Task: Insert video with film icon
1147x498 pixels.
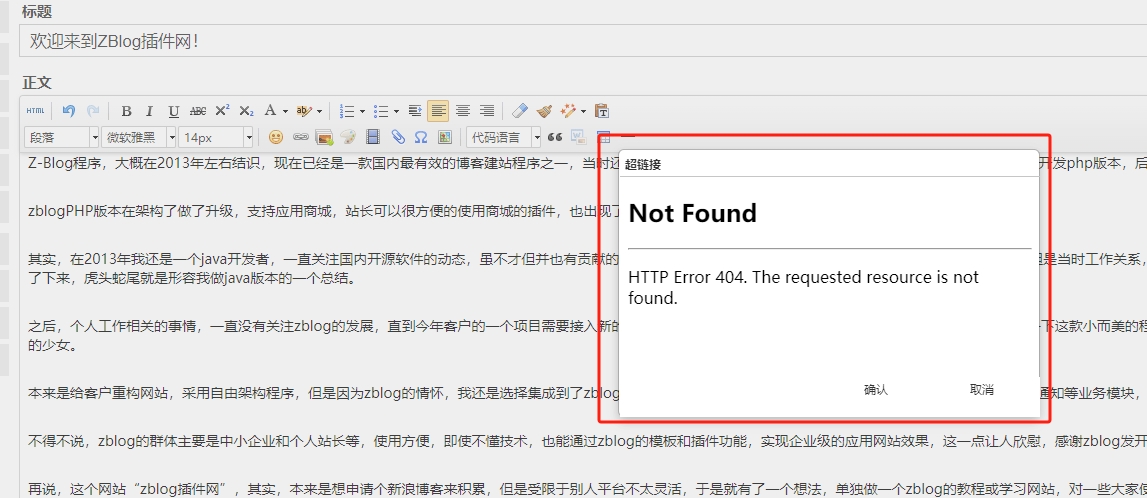Action: tap(373, 137)
